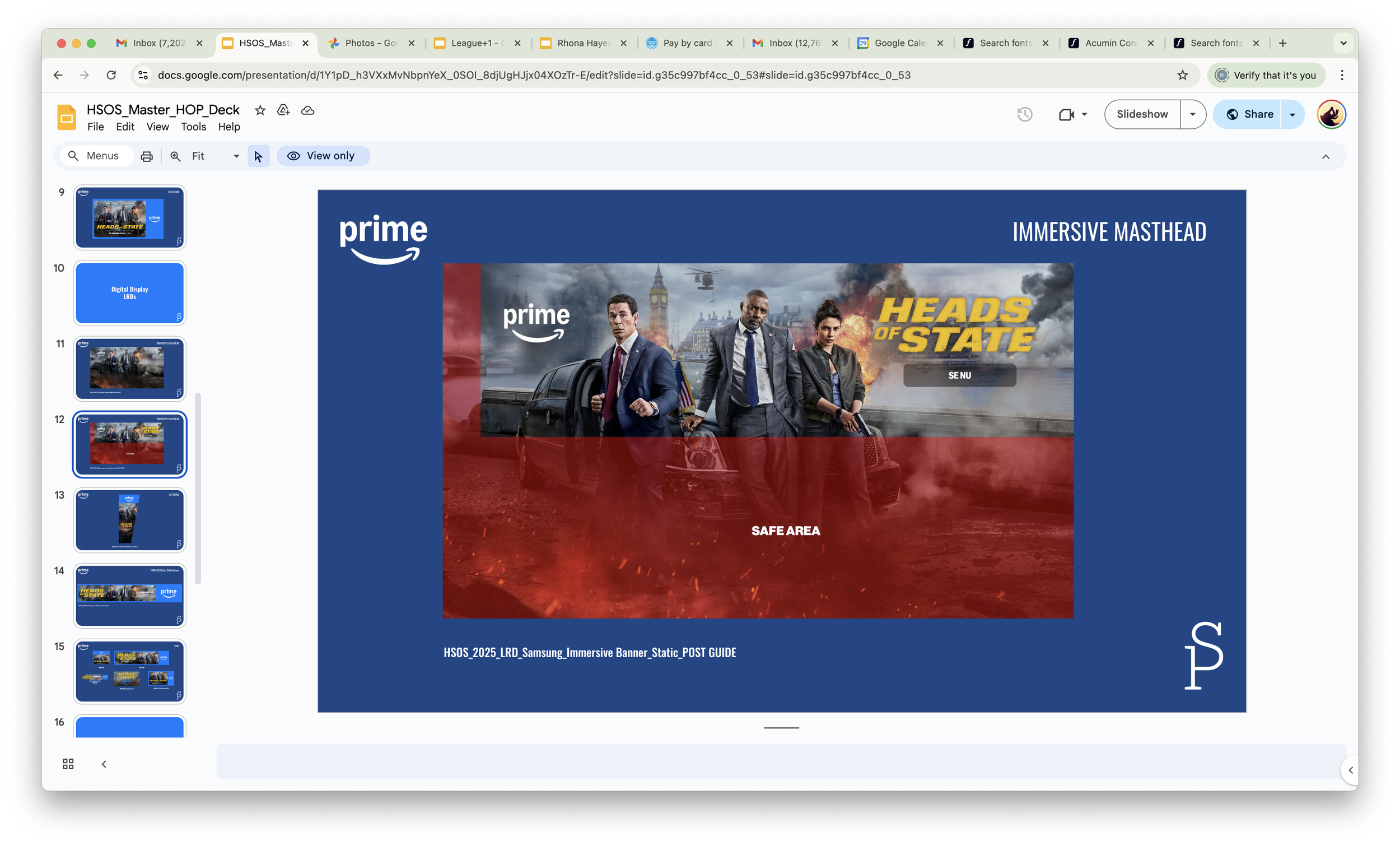Select slide 11 thumbnail
The image size is (1400, 846).
(129, 369)
